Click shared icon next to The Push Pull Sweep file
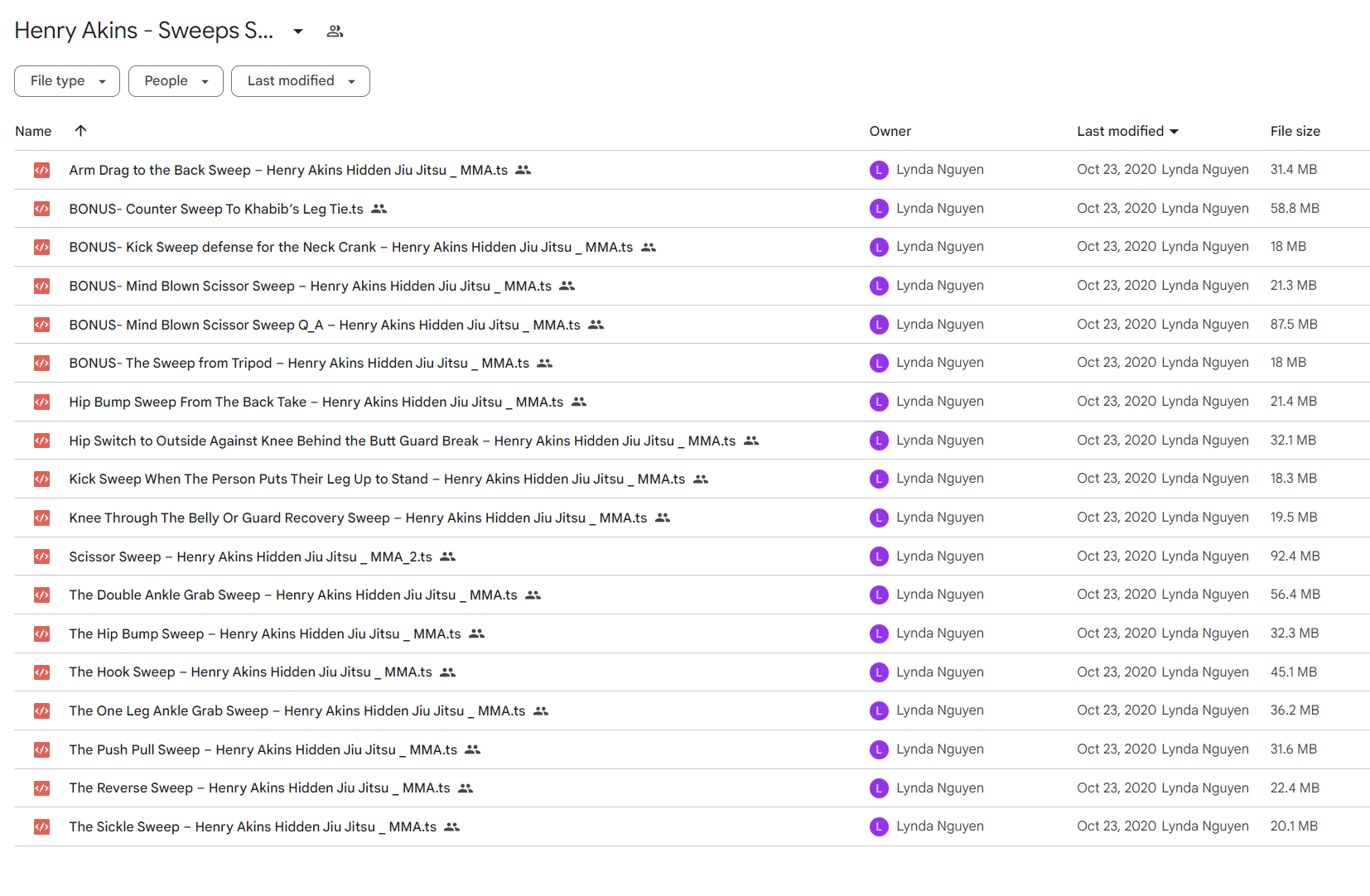 click(x=472, y=749)
